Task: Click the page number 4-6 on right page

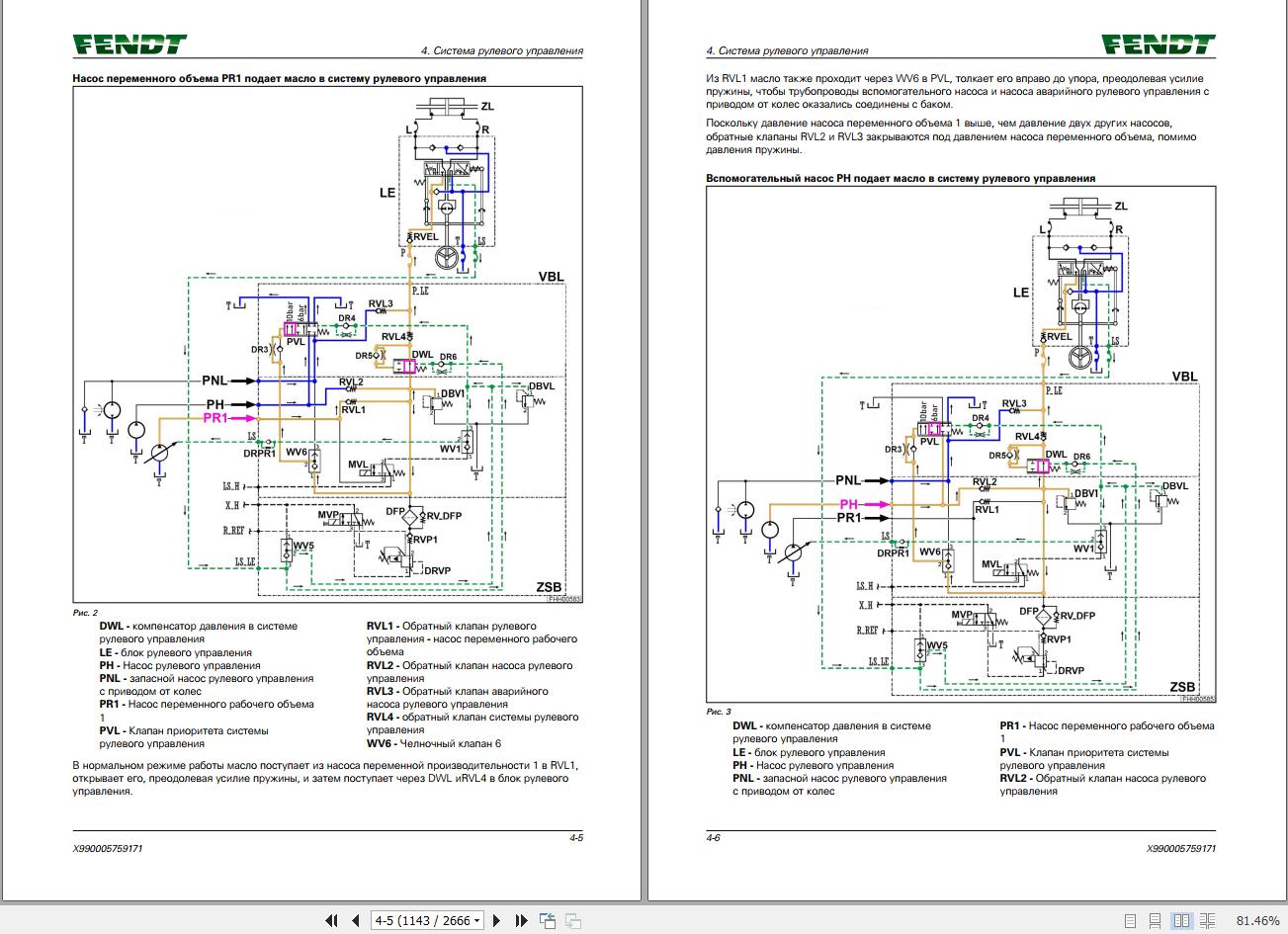Action: (714, 838)
